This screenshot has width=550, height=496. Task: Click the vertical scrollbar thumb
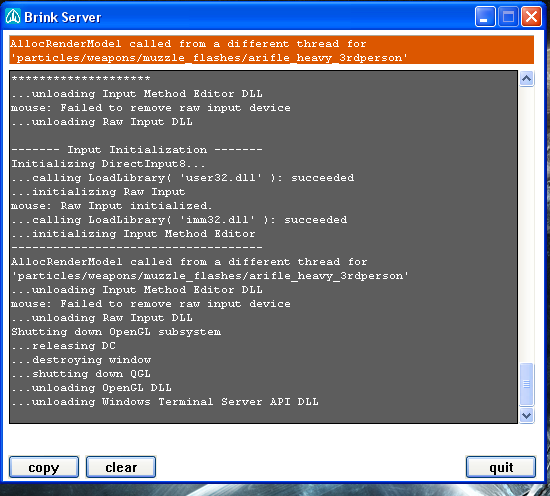526,384
